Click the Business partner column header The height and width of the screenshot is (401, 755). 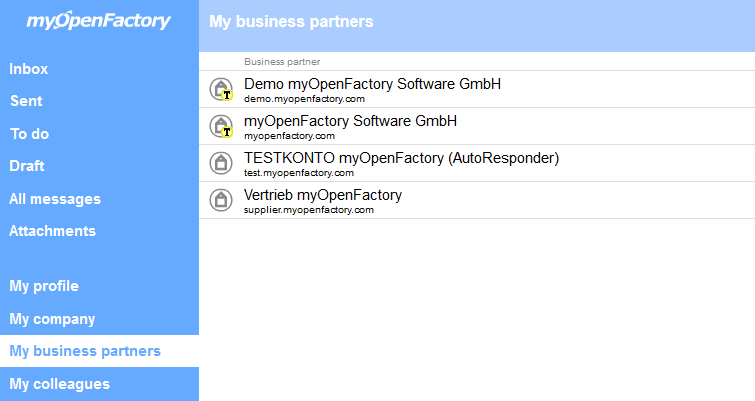[282, 62]
